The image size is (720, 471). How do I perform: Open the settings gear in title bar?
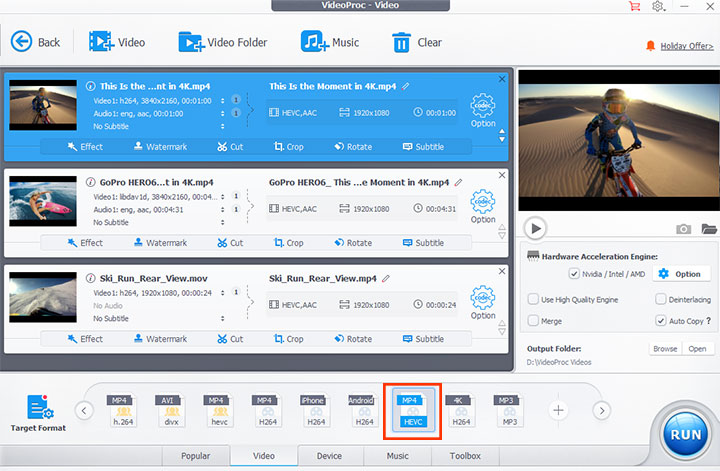coord(658,6)
